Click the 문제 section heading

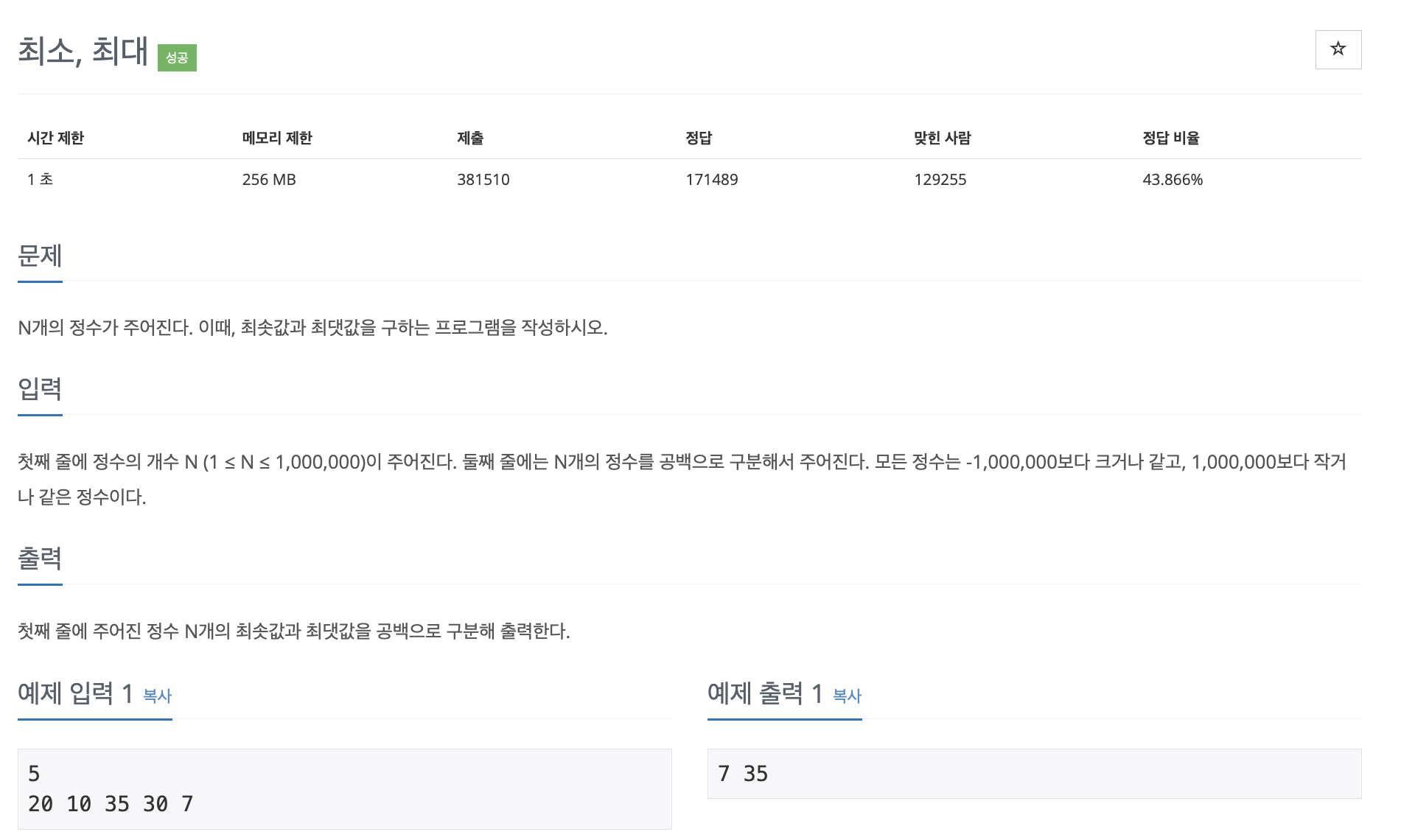pyautogui.click(x=40, y=256)
